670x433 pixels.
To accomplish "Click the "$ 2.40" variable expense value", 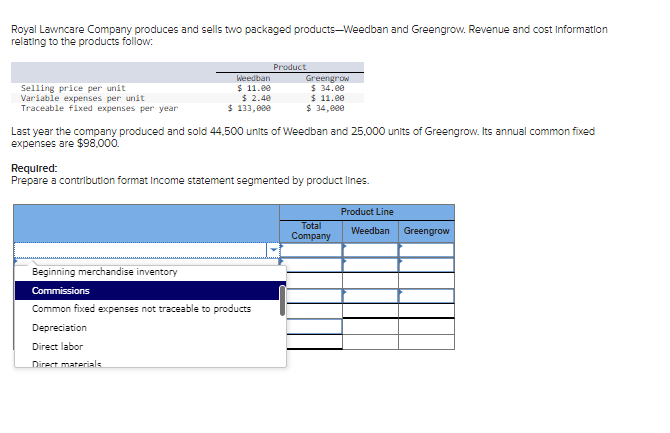I will (256, 98).
